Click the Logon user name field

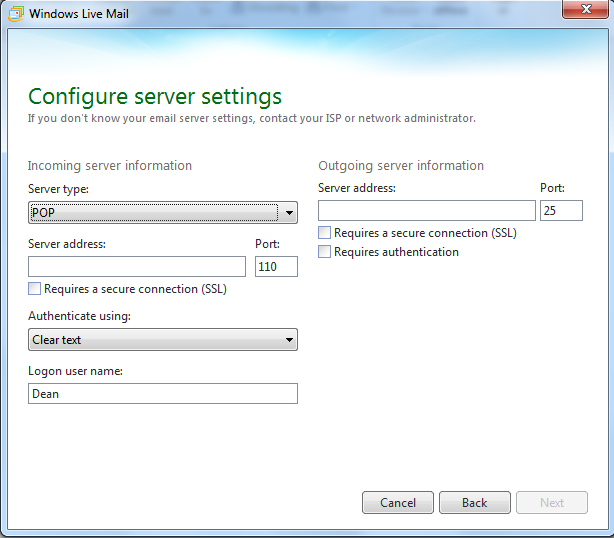click(x=163, y=394)
